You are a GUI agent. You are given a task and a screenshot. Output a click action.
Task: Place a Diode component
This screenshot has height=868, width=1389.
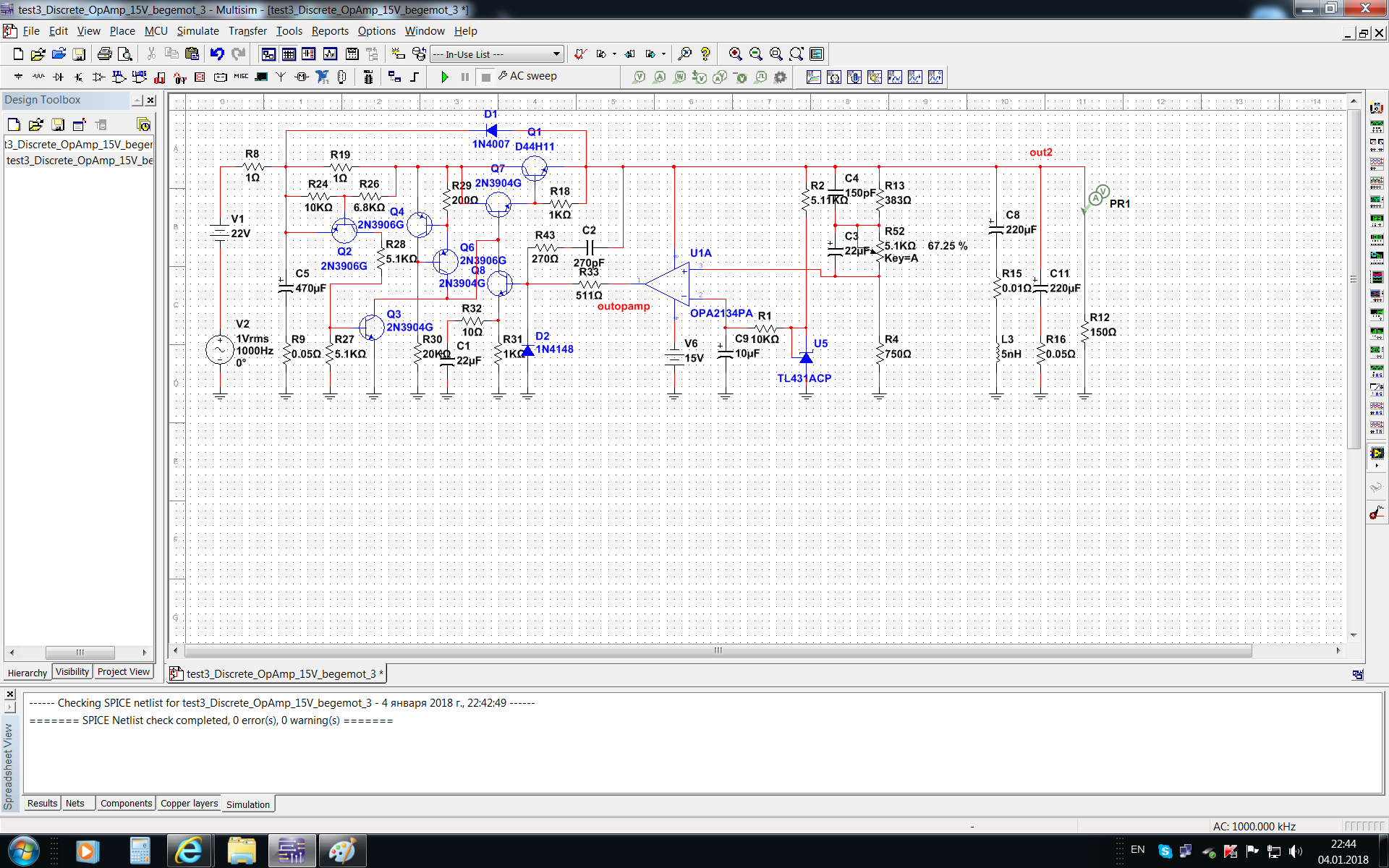pyautogui.click(x=59, y=76)
